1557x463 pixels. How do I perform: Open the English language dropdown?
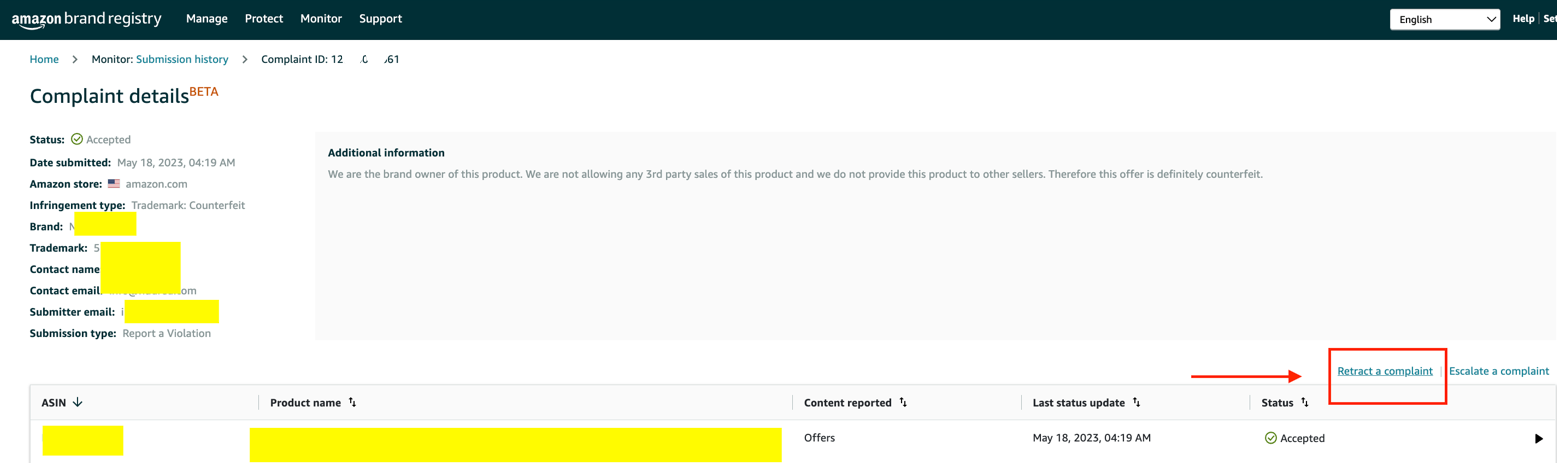[1444, 19]
